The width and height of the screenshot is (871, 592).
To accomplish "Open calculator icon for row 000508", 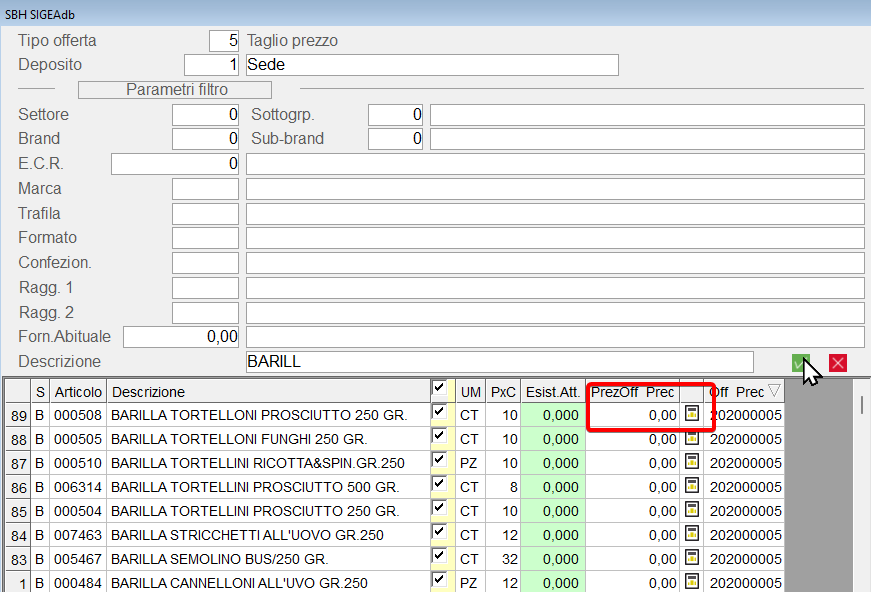I will (692, 414).
